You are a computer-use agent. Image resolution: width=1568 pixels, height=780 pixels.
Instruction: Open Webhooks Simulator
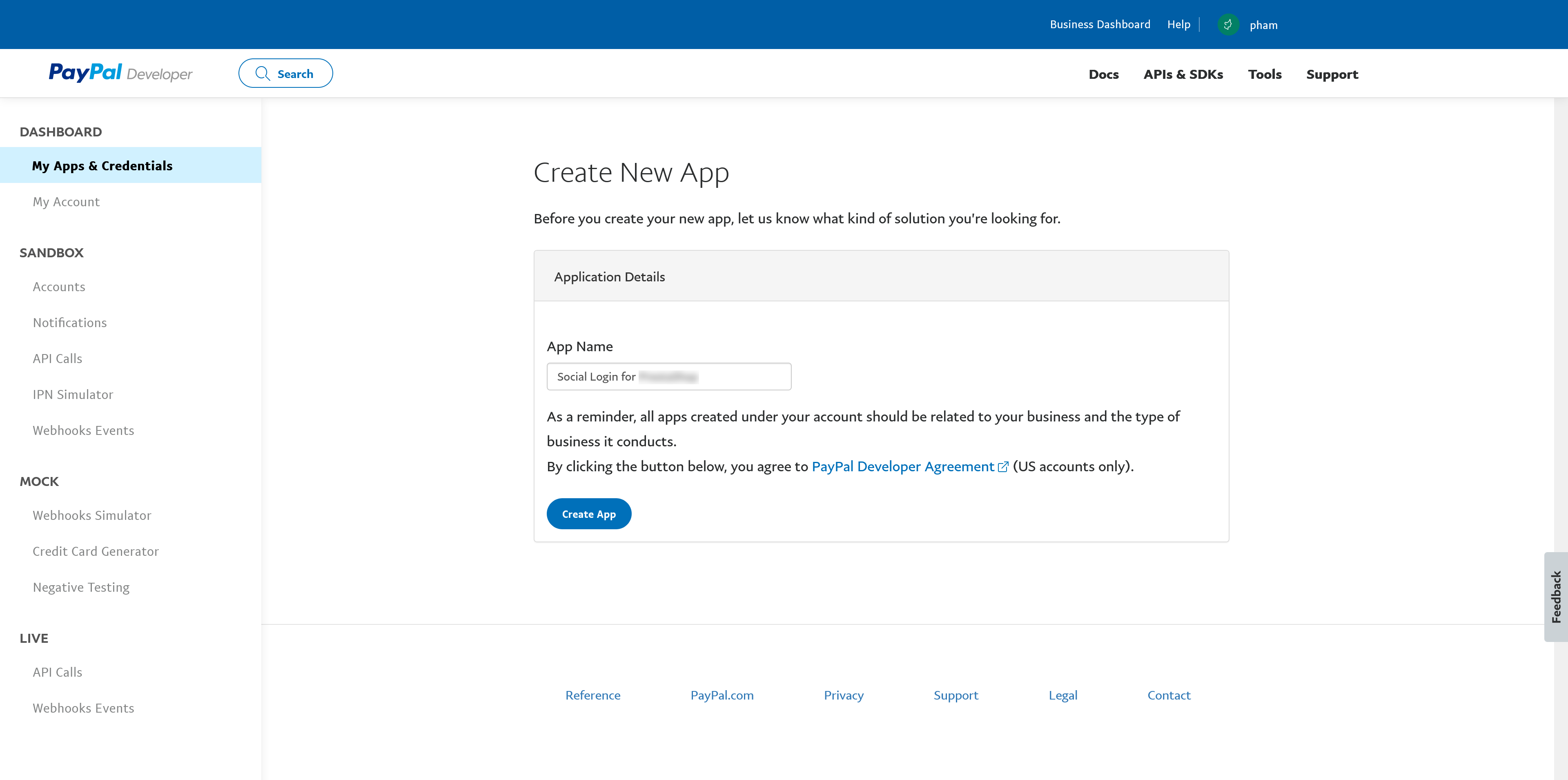click(x=92, y=515)
